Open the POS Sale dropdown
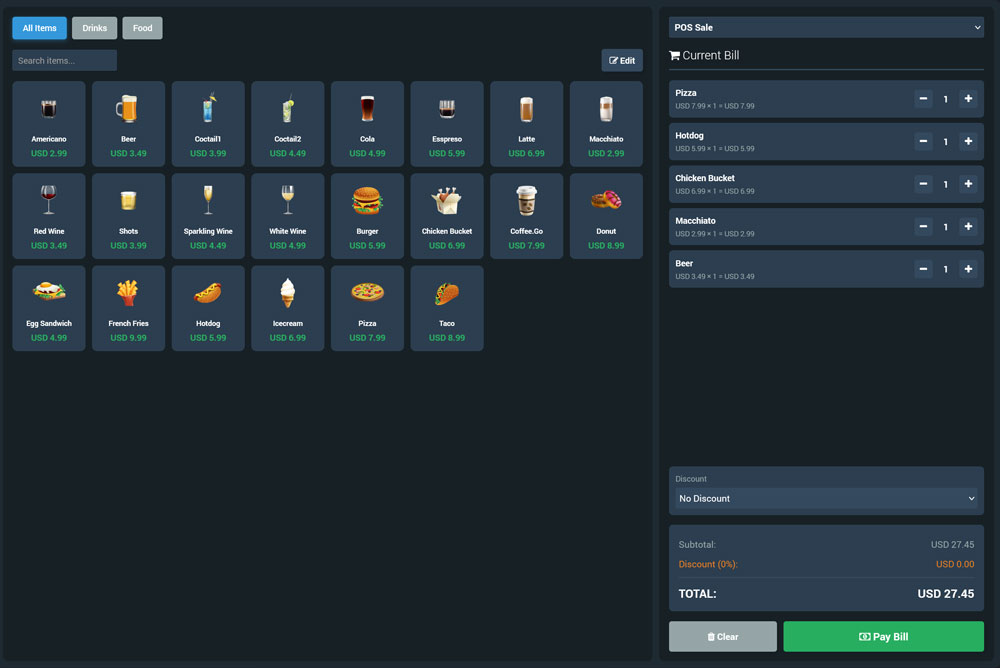 (x=826, y=27)
